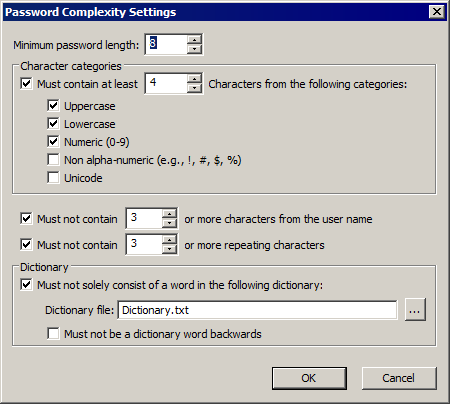Screen dimensions: 450x404
Task: Increase repeating characters limit
Action: (x=170, y=240)
